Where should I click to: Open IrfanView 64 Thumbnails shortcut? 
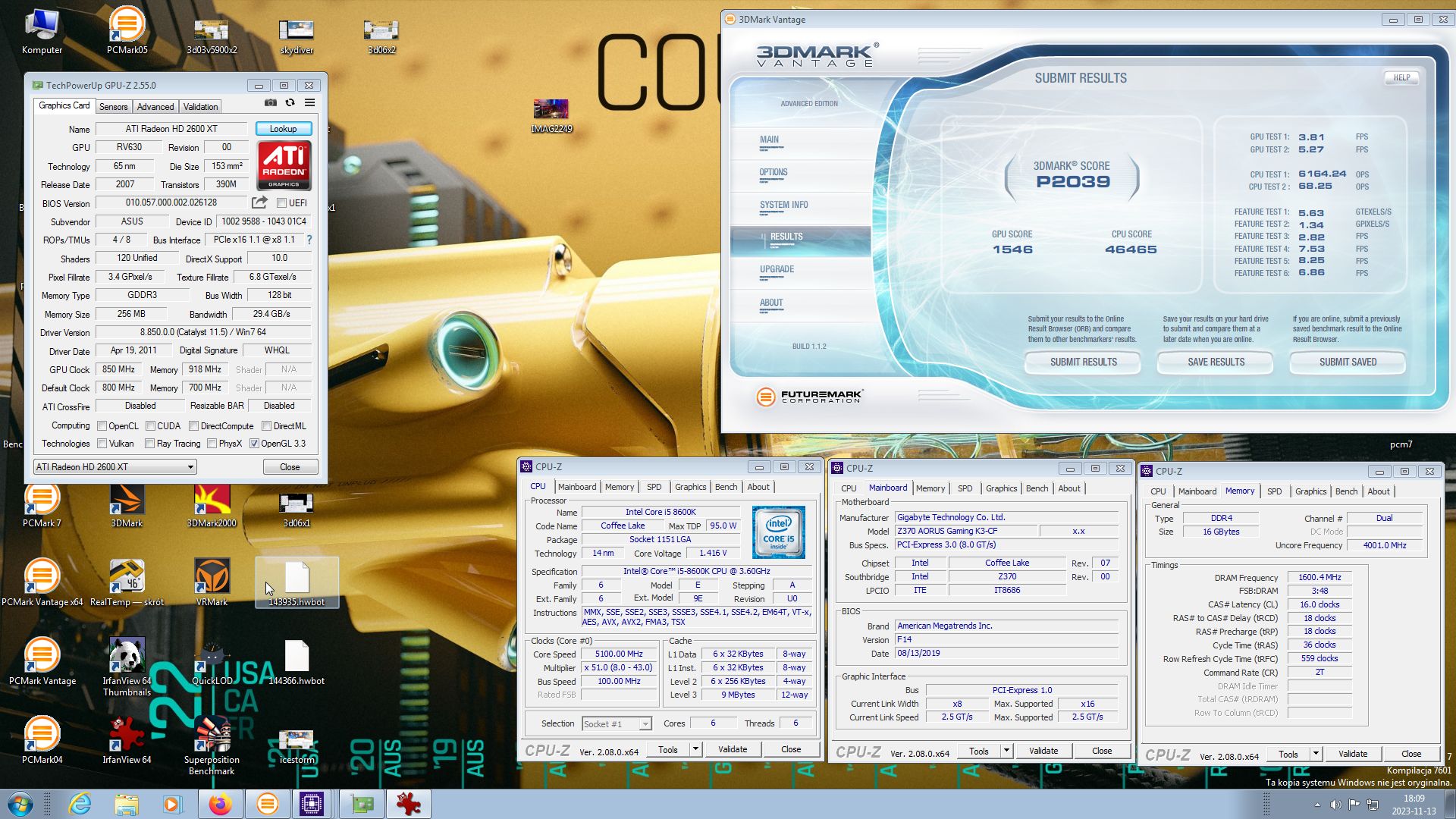[127, 667]
